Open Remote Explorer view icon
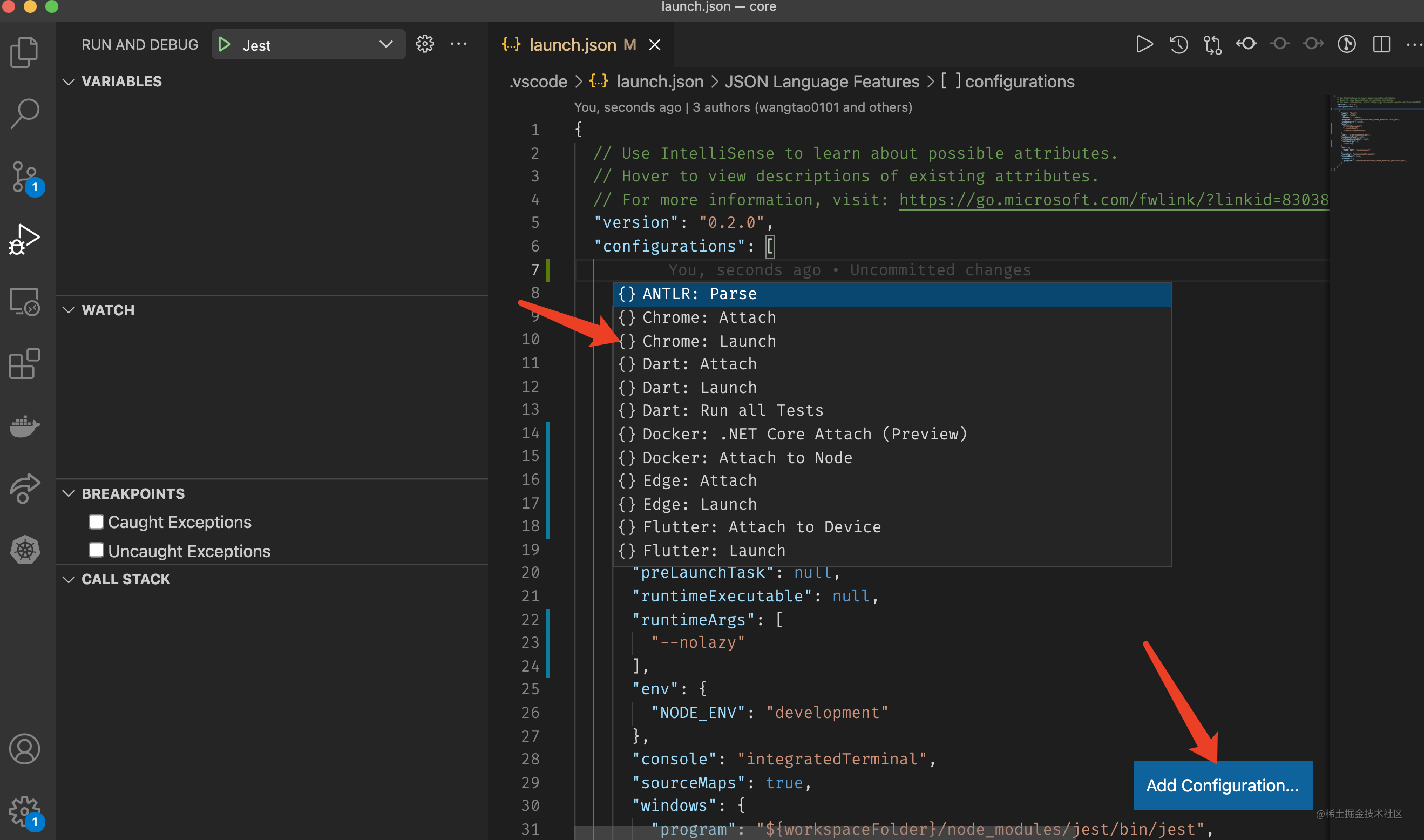Image resolution: width=1424 pixels, height=840 pixels. [x=24, y=302]
